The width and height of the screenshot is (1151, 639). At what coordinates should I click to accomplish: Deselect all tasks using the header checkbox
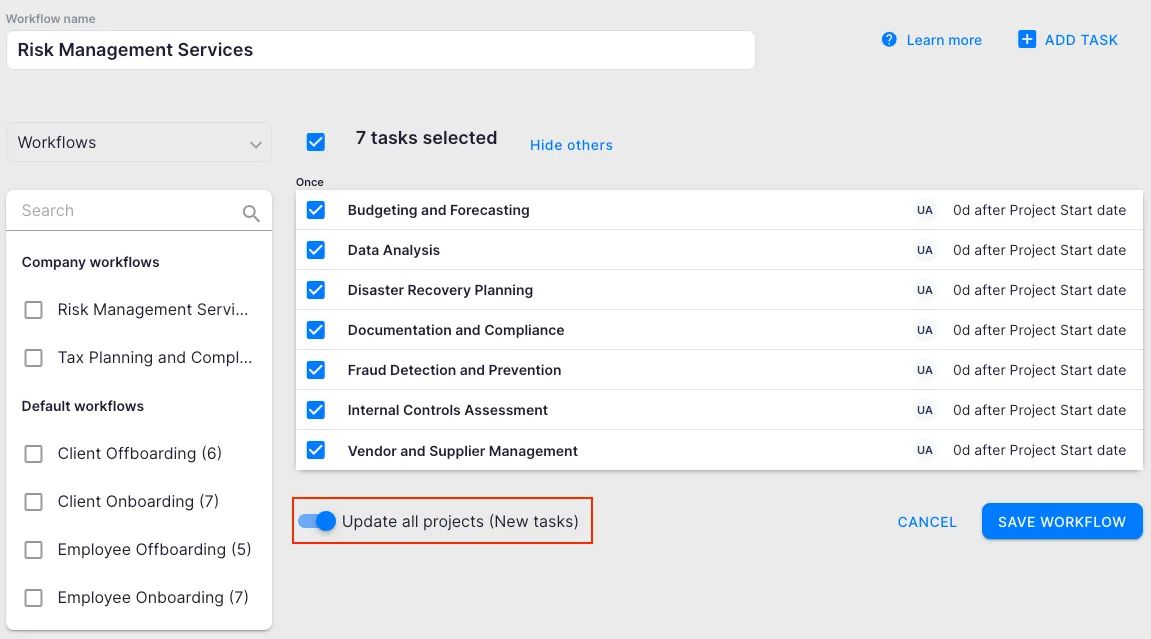[316, 142]
